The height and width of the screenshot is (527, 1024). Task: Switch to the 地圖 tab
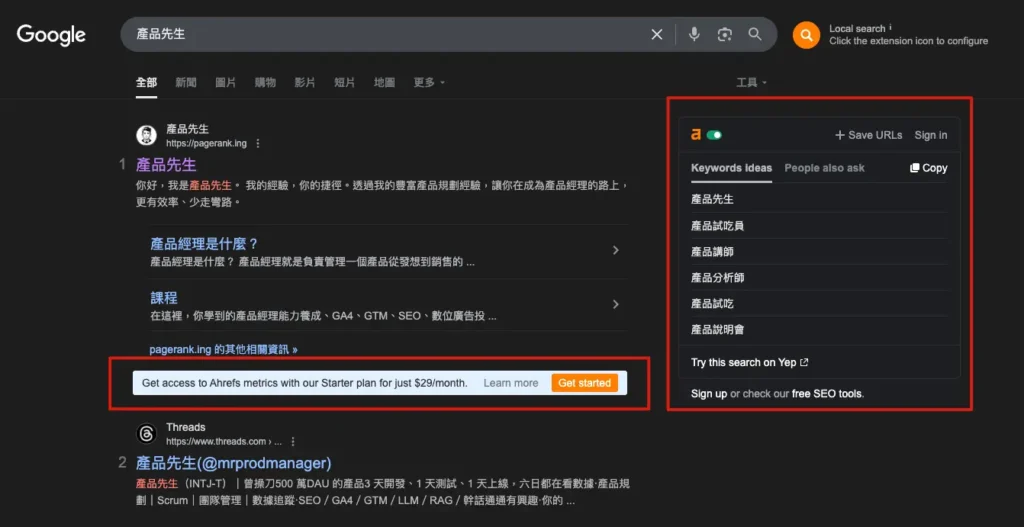coord(385,82)
